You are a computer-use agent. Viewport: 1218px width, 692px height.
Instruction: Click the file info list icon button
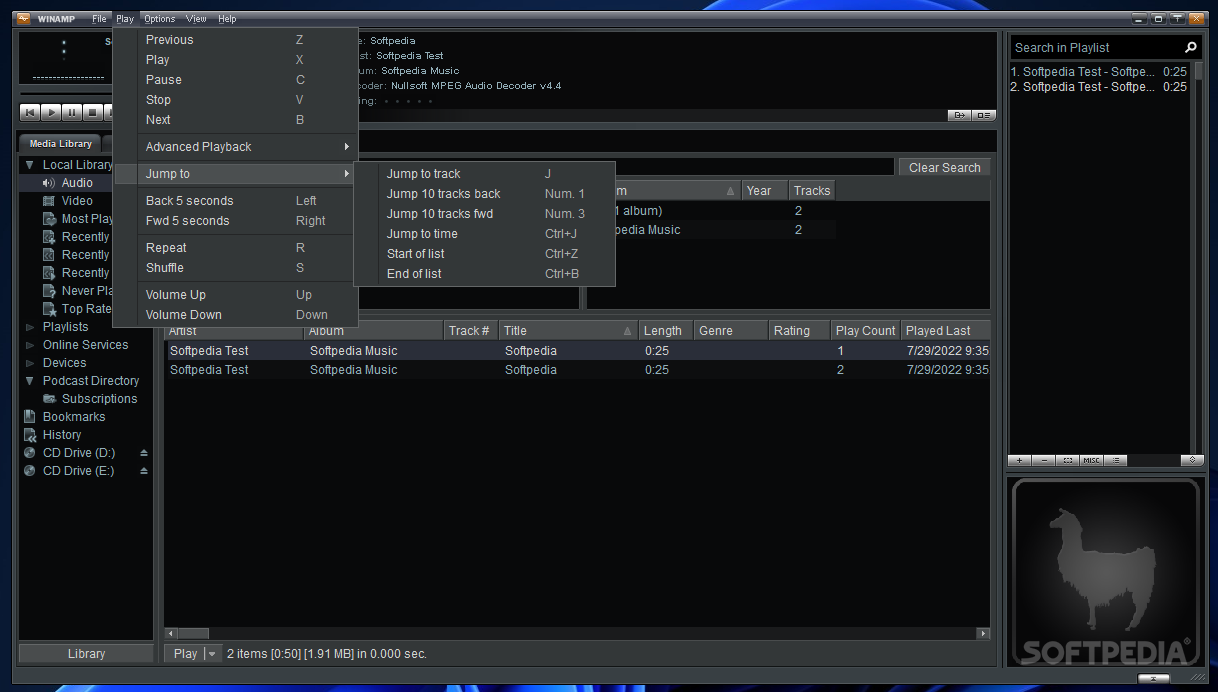click(x=983, y=115)
